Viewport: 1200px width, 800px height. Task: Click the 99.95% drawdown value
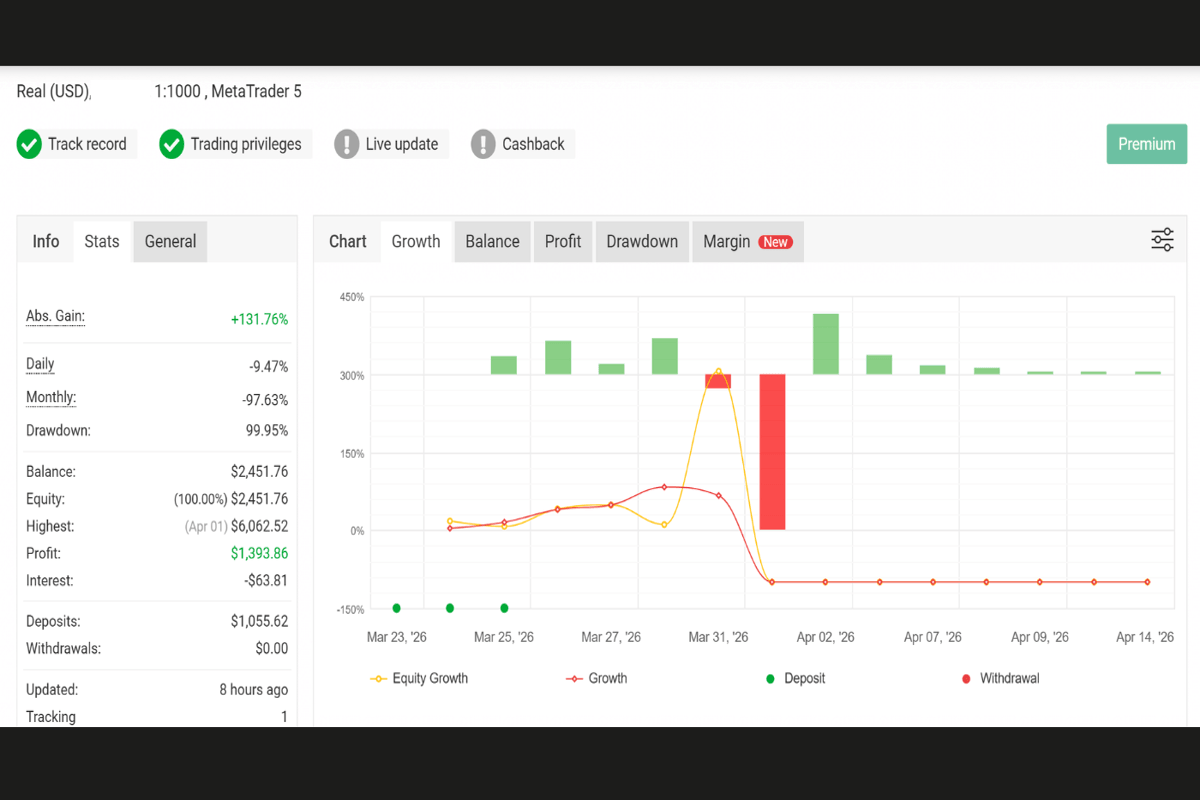[265, 431]
